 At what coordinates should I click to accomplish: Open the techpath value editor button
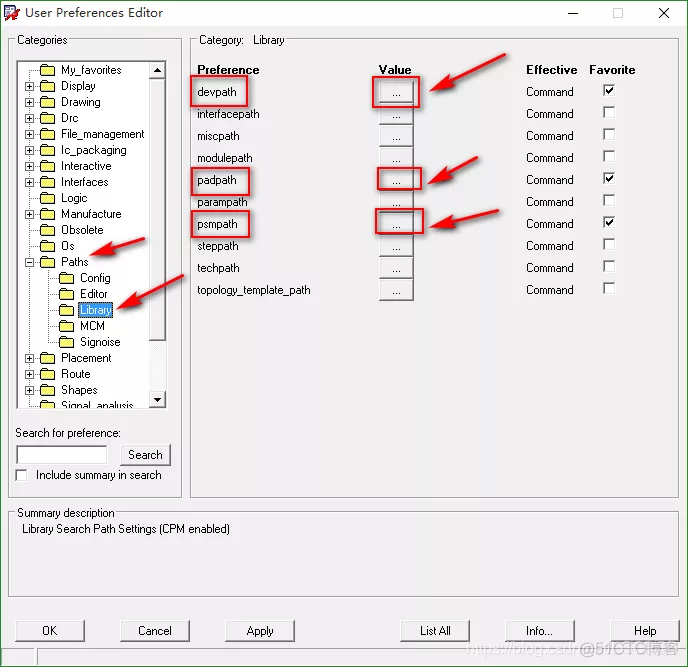click(x=396, y=268)
